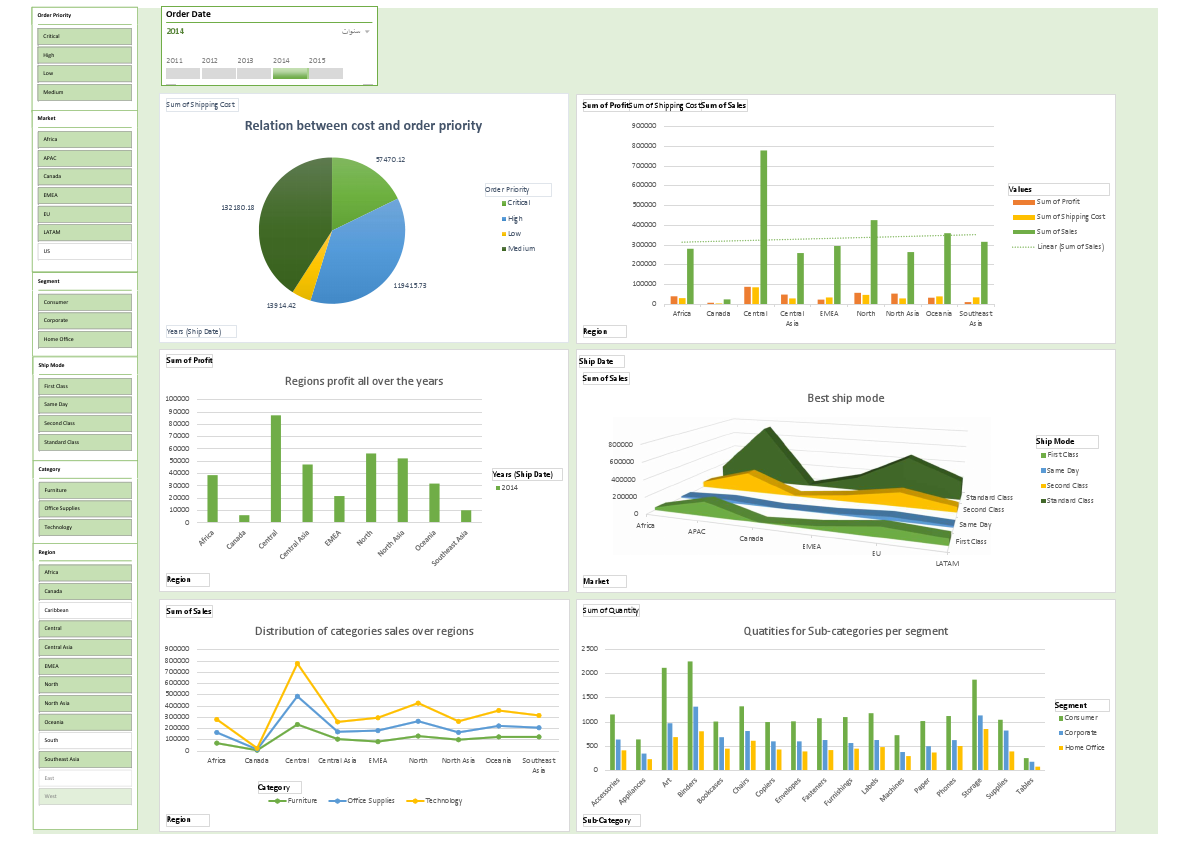This screenshot has height=842, width=1191.
Task: Select First Class in the Ship Mode slicer
Action: (x=84, y=386)
